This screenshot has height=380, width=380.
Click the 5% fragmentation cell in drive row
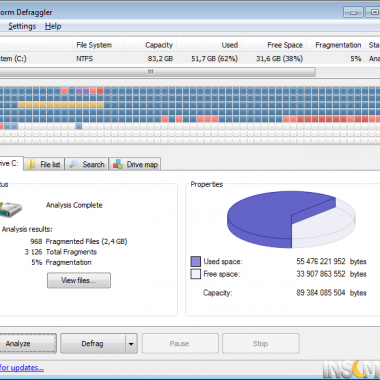356,59
